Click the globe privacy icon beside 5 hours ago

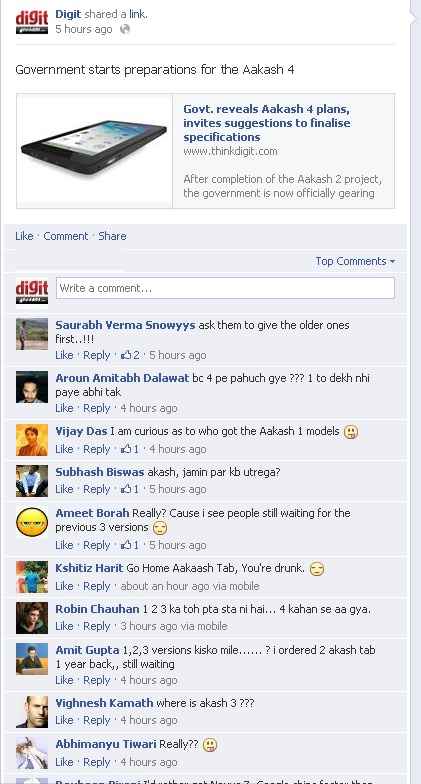(x=125, y=29)
